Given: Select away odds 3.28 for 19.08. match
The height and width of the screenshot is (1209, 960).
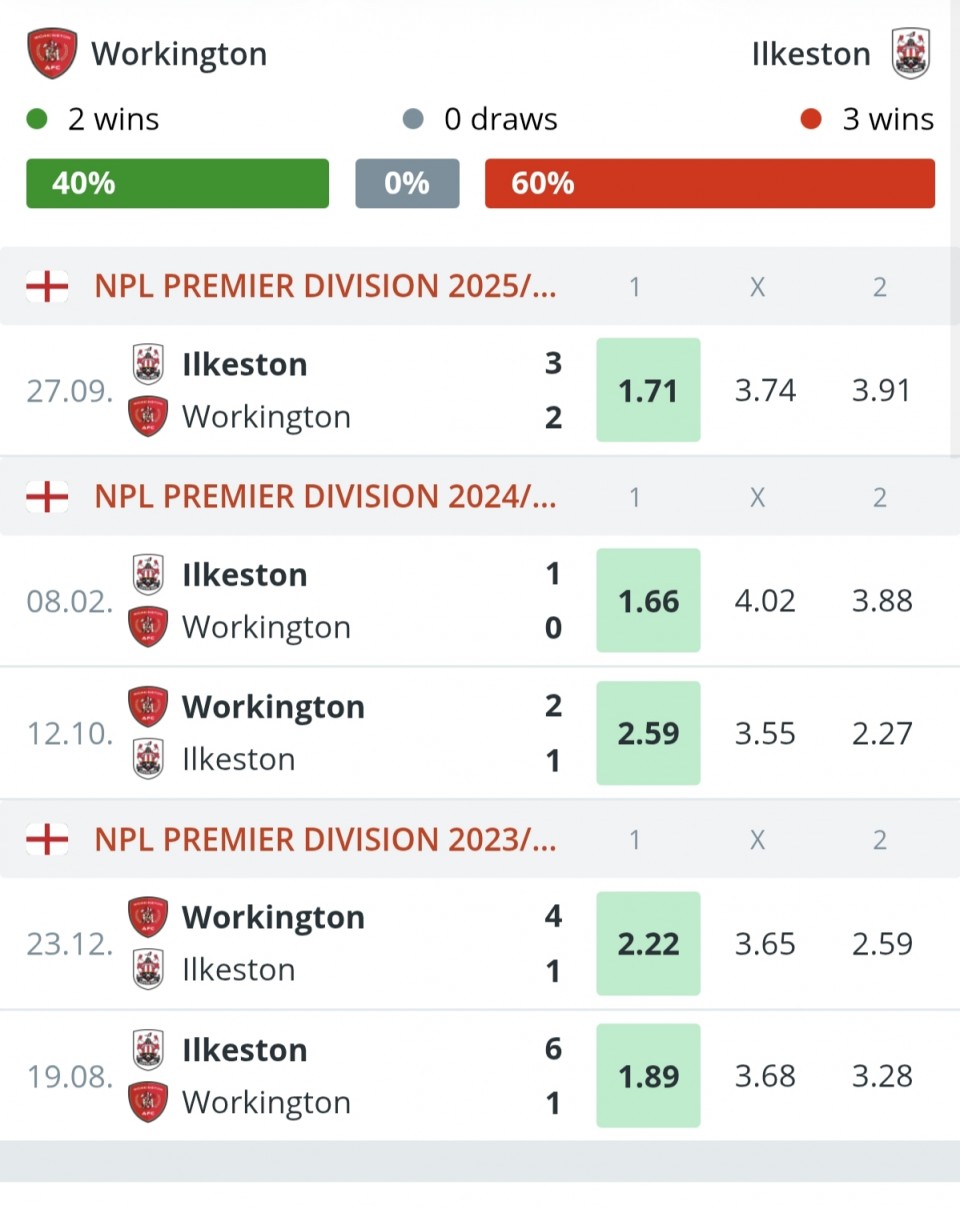Looking at the screenshot, I should 882,1076.
